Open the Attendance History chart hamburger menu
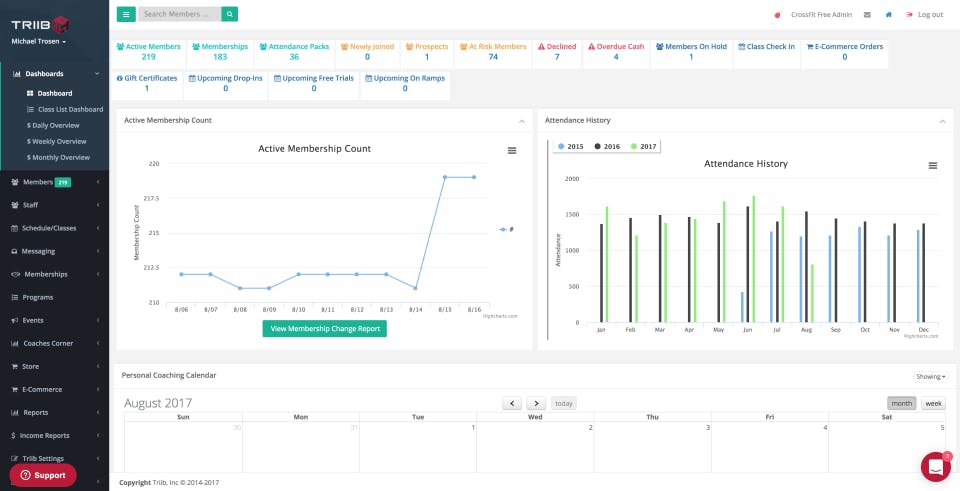Screen dimensions: 960x491 [x=932, y=165]
